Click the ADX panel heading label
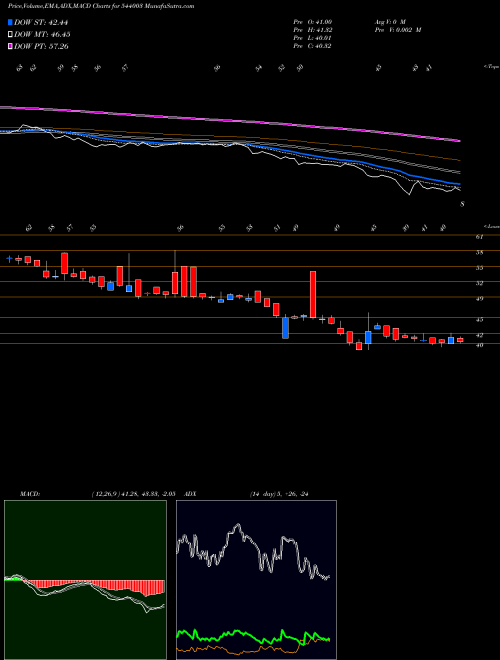Image resolution: width=500 pixels, height=660 pixels. 191,493
